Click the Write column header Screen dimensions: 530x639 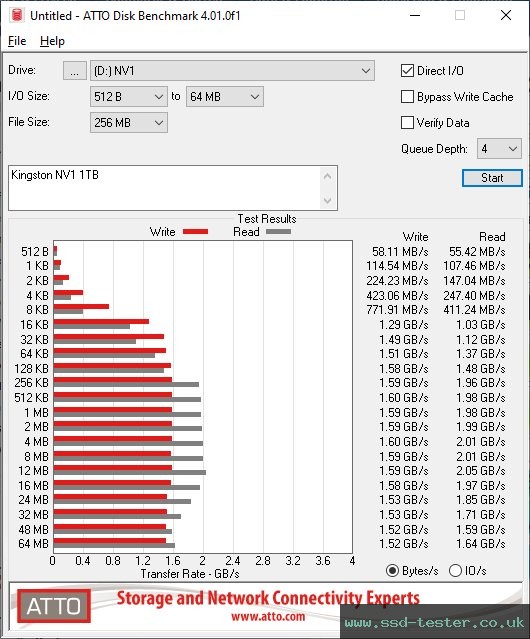[x=416, y=237]
